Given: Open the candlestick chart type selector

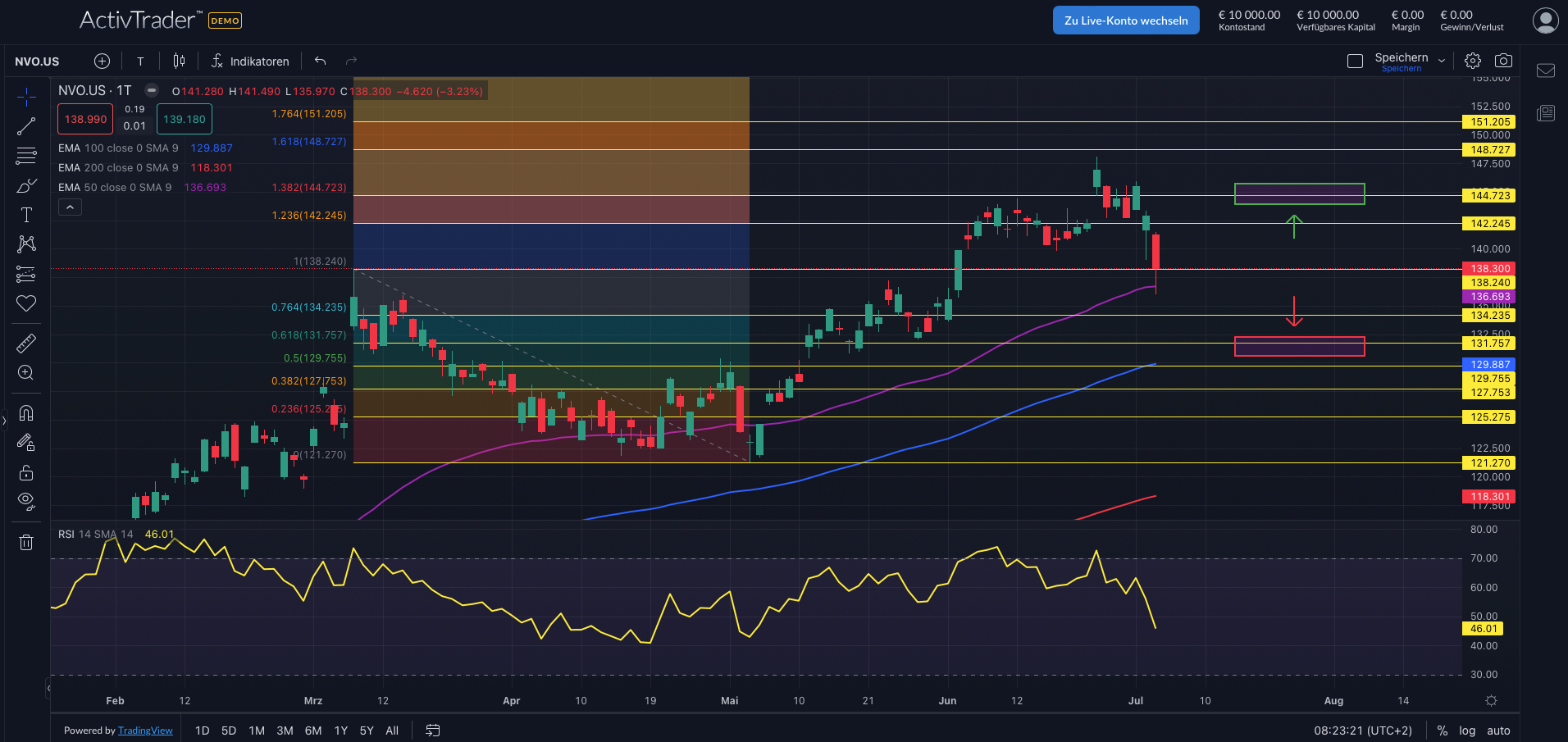Looking at the screenshot, I should (x=179, y=61).
